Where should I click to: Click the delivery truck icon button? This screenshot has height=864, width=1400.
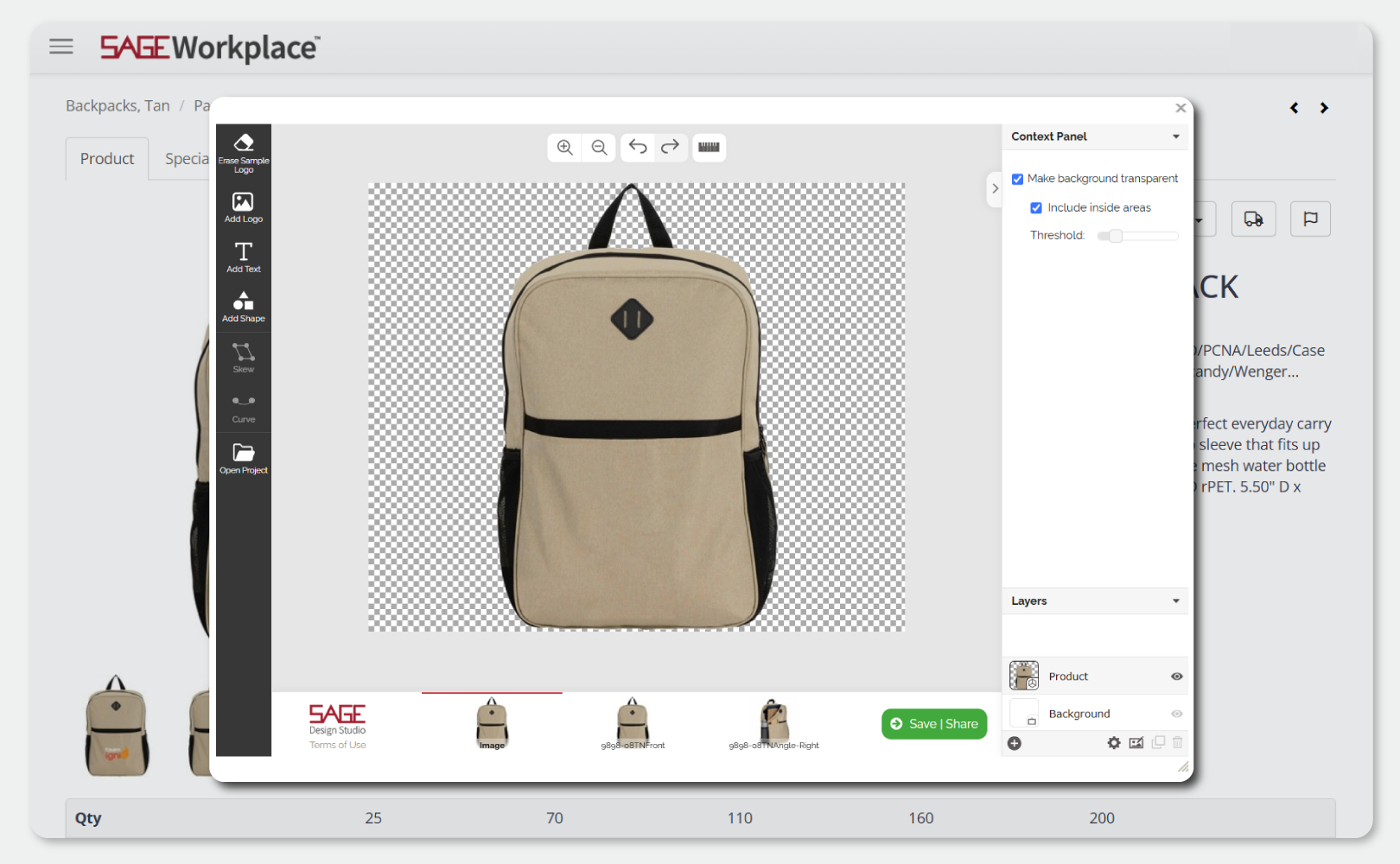click(x=1253, y=219)
